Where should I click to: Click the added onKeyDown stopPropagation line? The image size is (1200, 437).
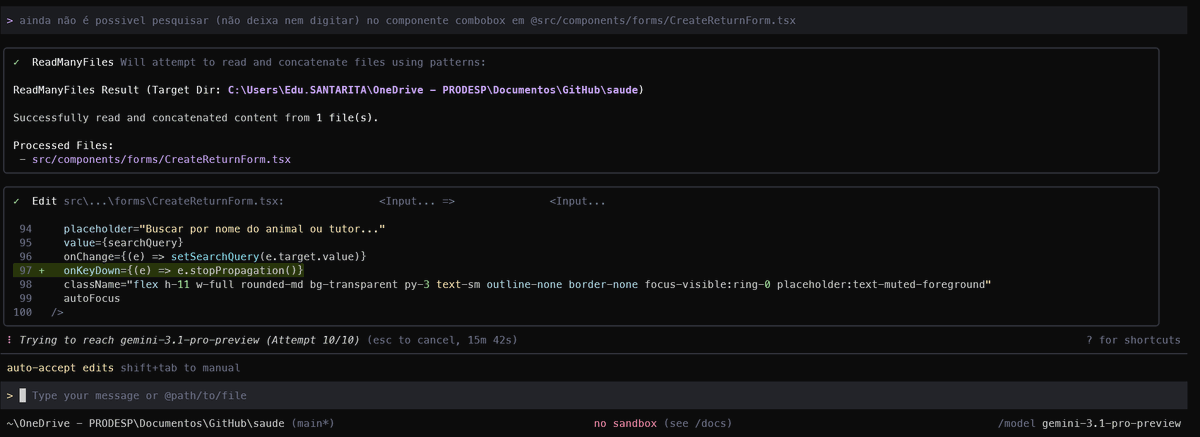[x=182, y=271]
